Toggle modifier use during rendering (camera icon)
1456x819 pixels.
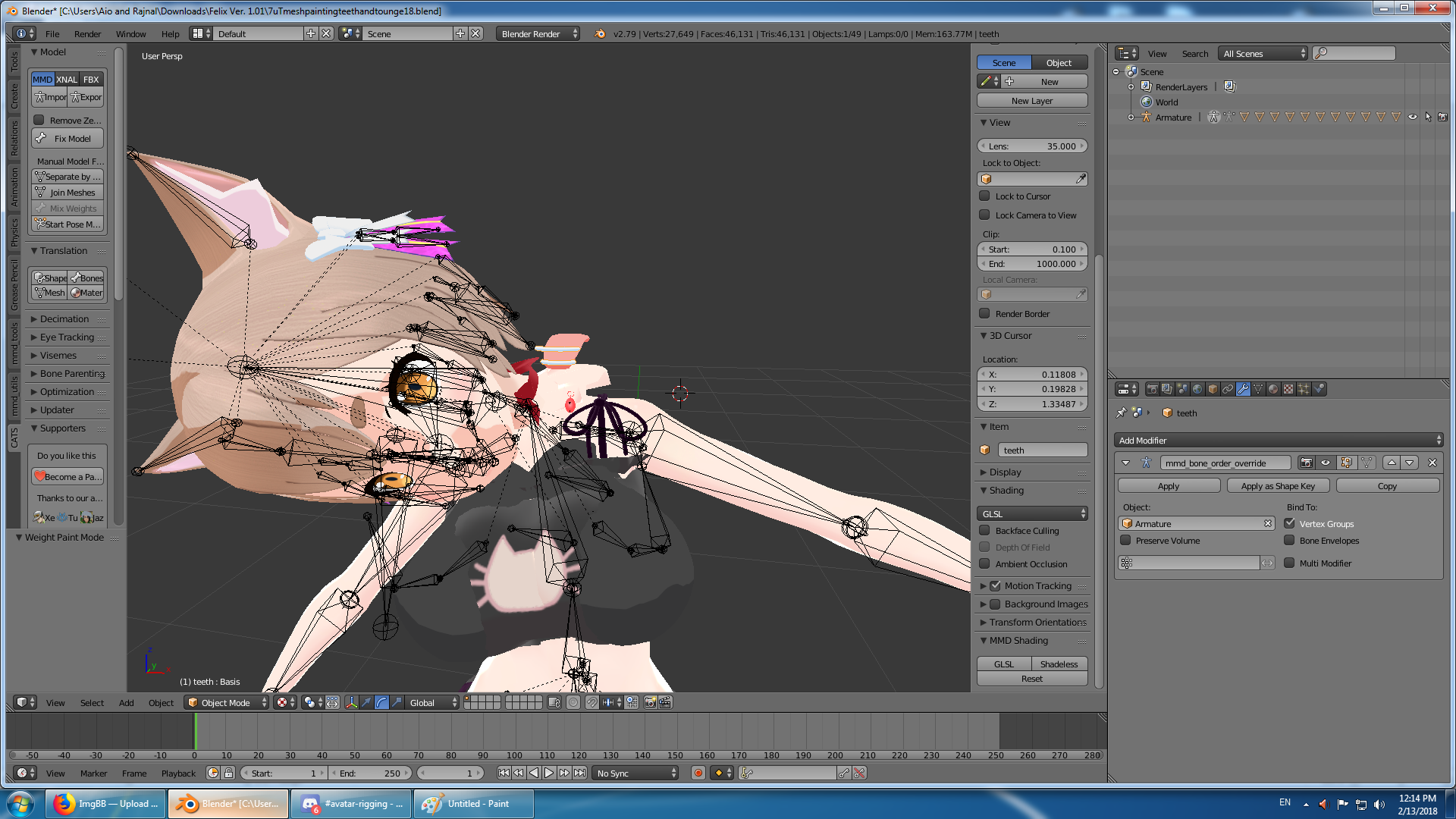1306,463
